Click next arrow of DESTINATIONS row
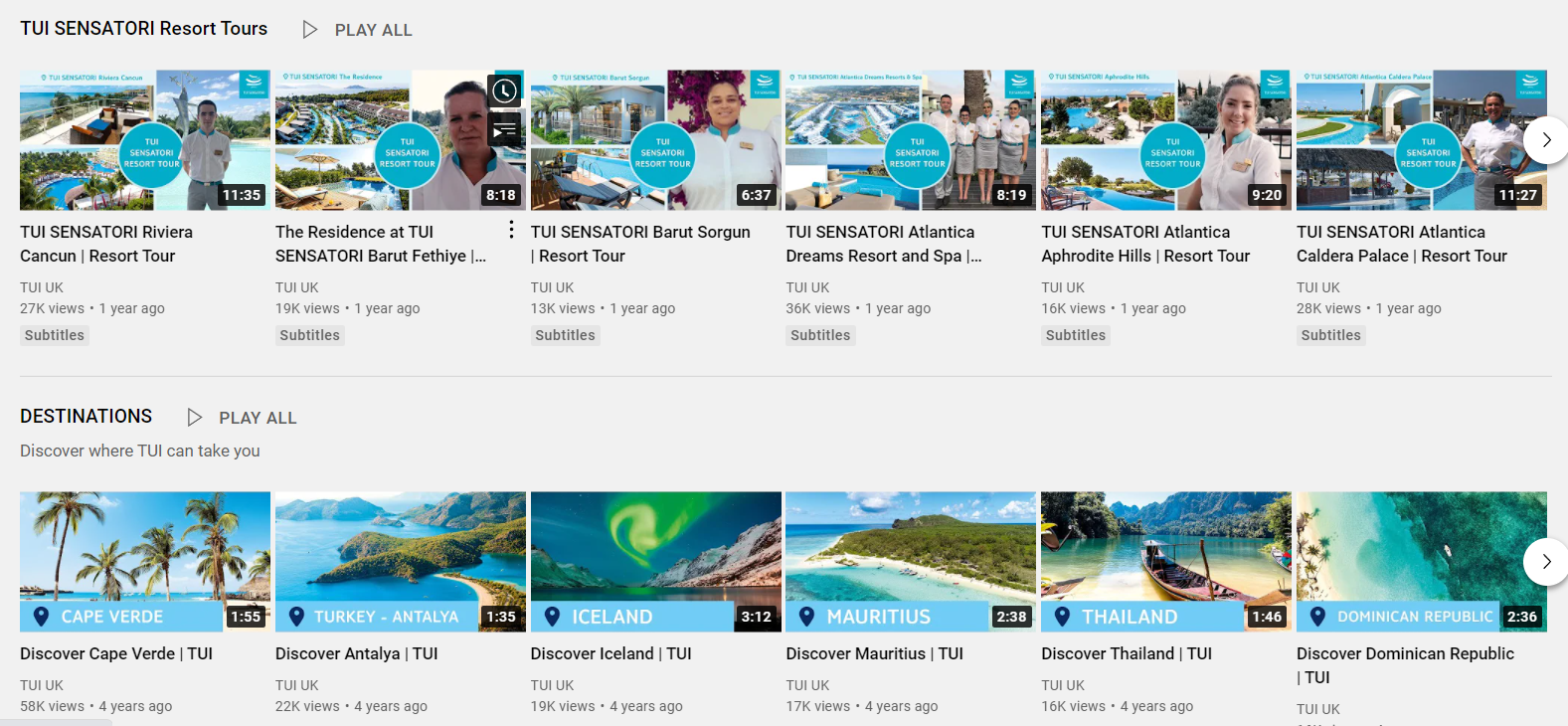The image size is (1568, 726). [1546, 562]
